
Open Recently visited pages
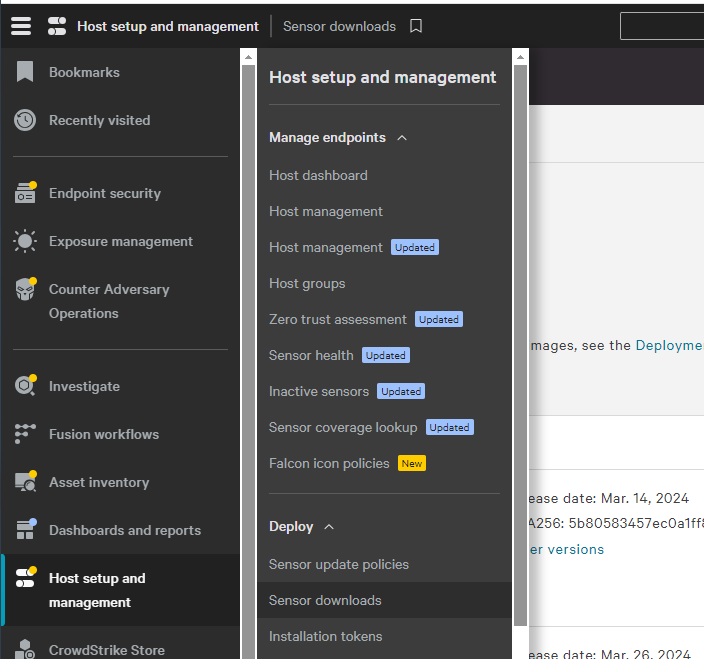(99, 120)
